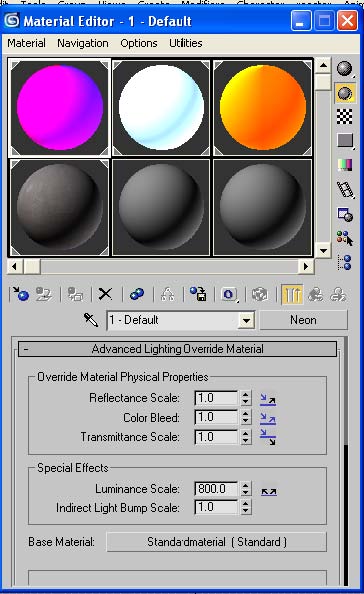Click the Reflectance Scale spinner arrows
The height and width of the screenshot is (594, 364).
click(246, 398)
